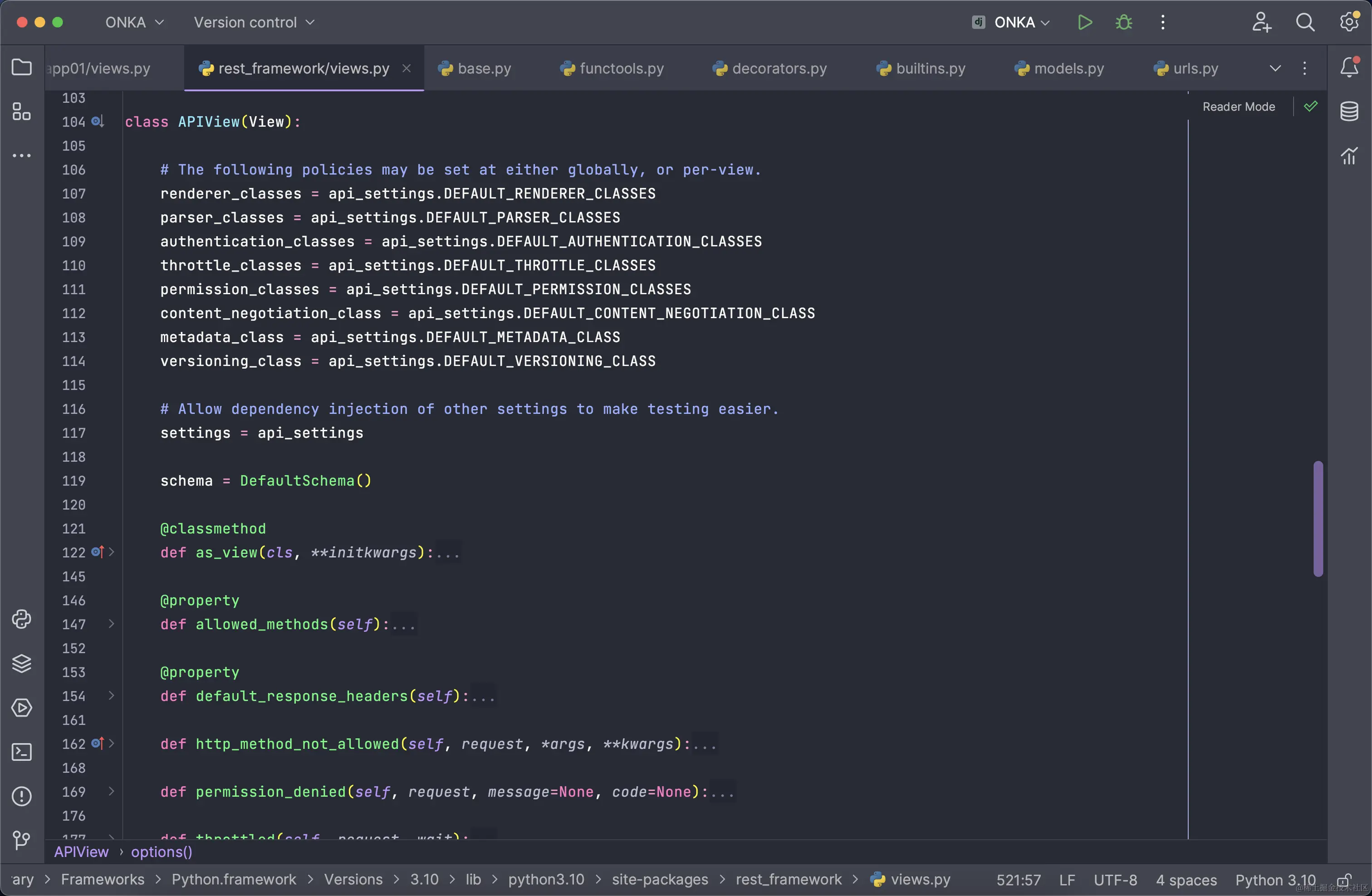Screen dimensions: 1372x896
Task: Open the Version control dropdown menu
Action: pos(254,23)
